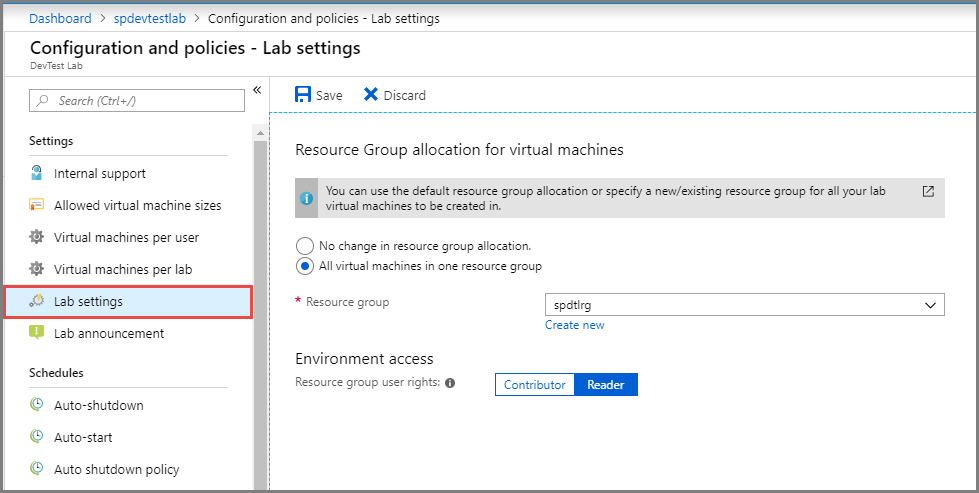Collapse the left navigation menu
Screen dimensions: 979x493
point(257,90)
